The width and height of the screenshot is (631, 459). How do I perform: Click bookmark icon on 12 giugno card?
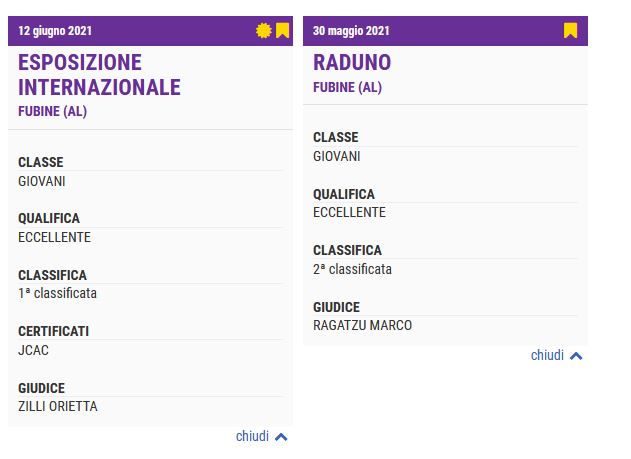pyautogui.click(x=283, y=31)
